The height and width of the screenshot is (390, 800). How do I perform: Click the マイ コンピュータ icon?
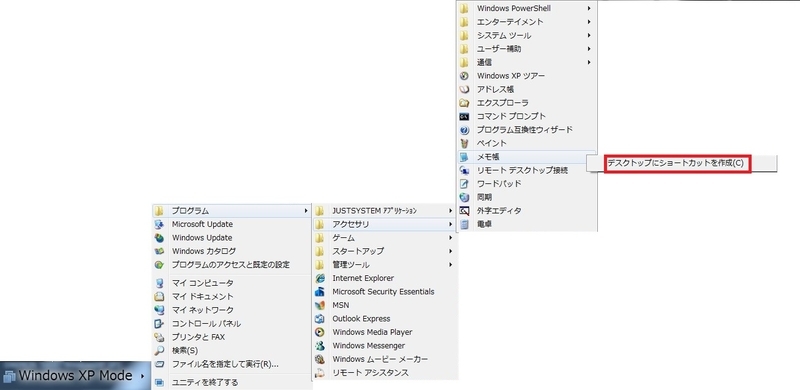point(159,283)
